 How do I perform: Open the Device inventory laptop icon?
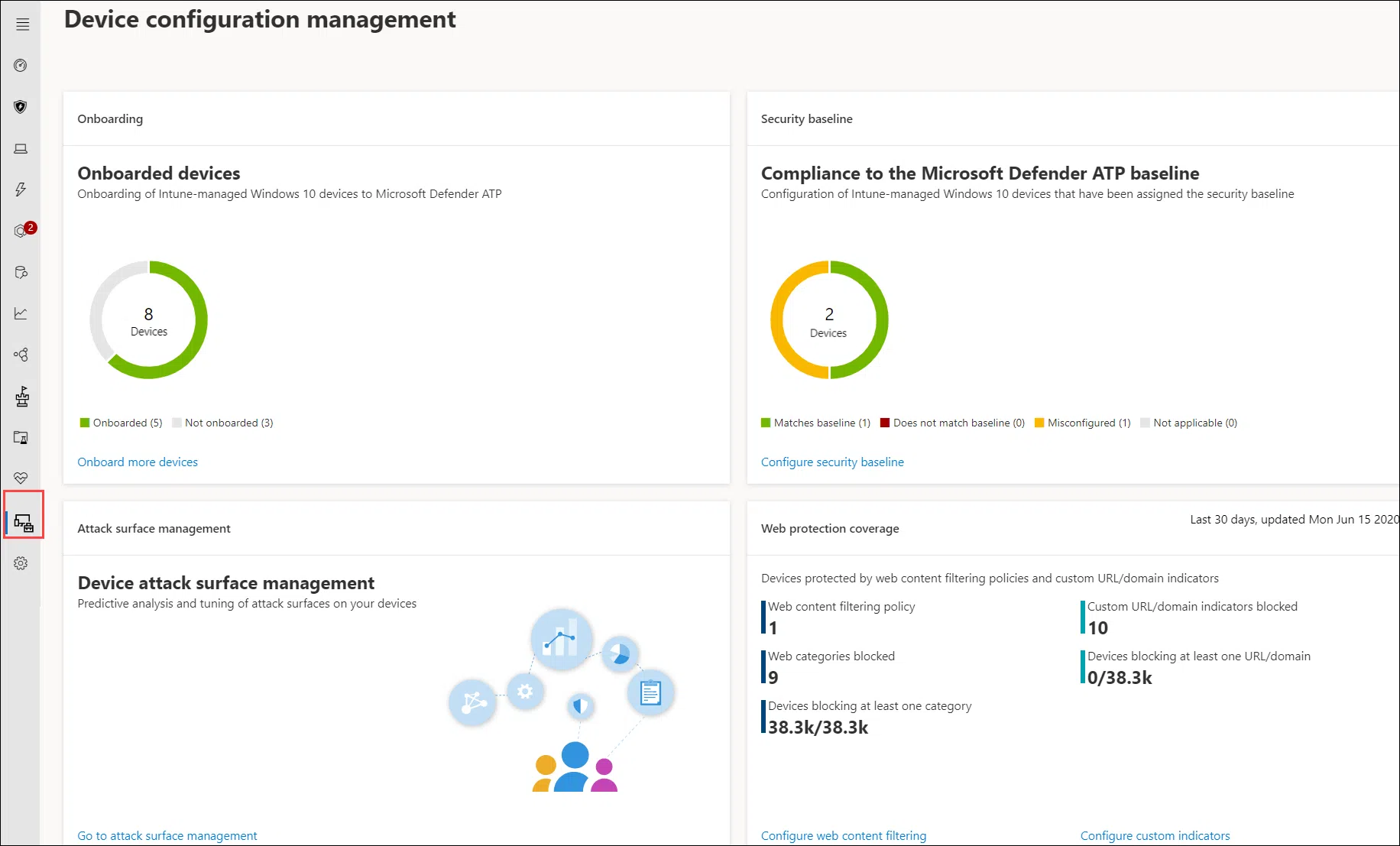point(21,149)
